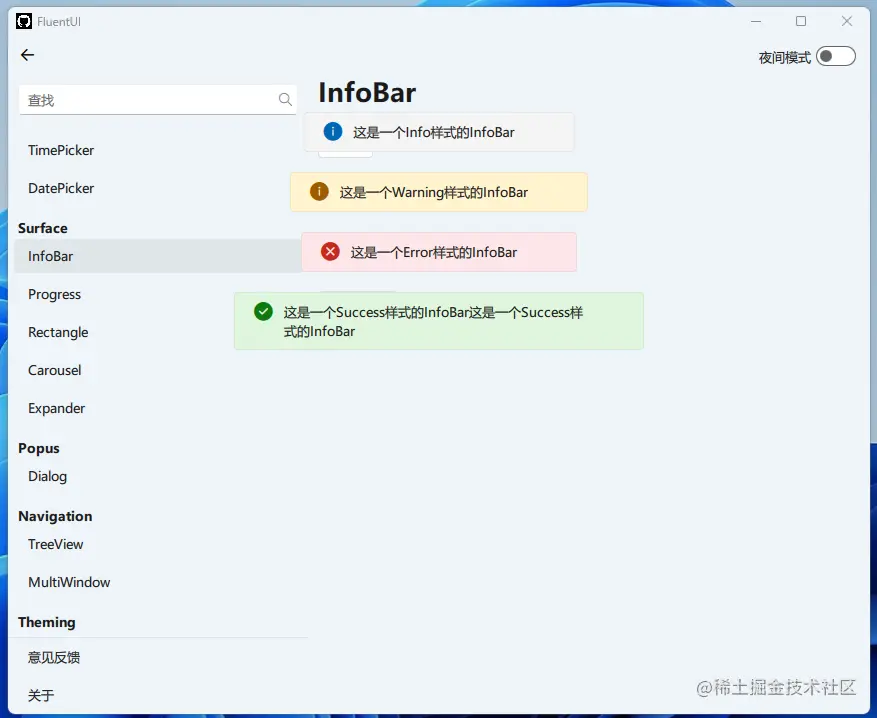Click the green Success checkmark icon
This screenshot has width=877, height=718.
click(262, 311)
